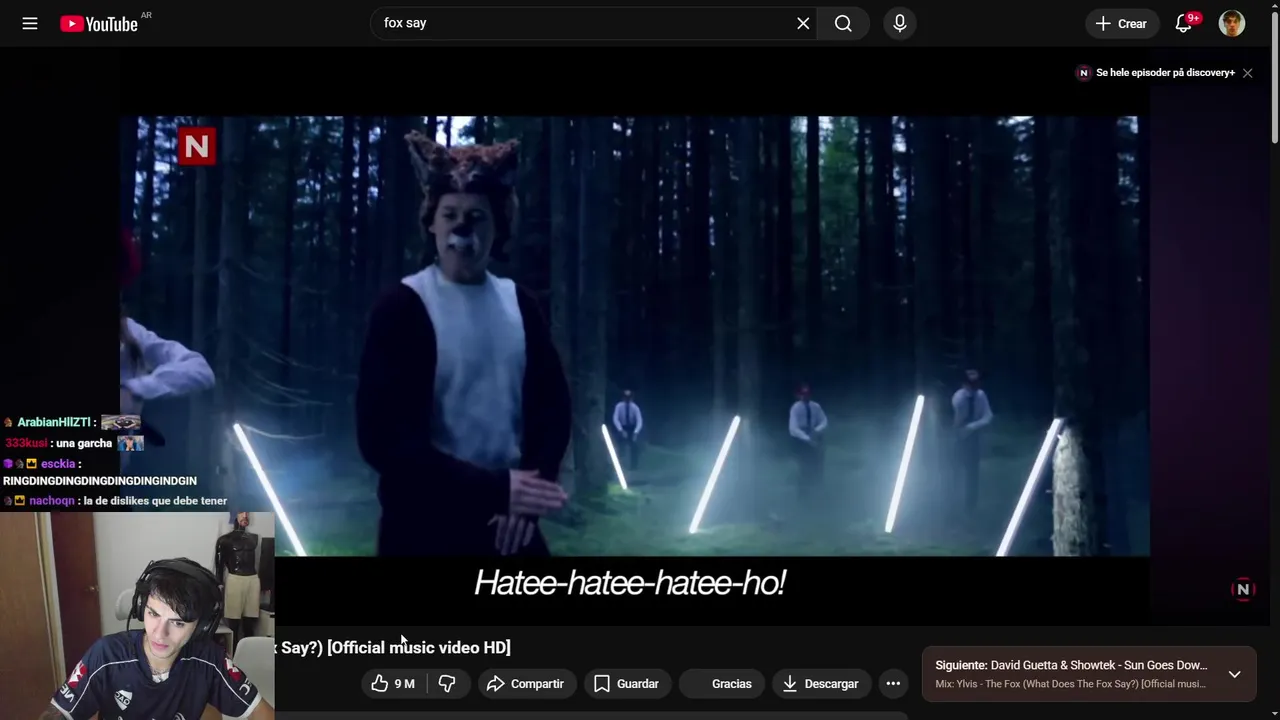Open the three-dot more actions menu

(893, 684)
